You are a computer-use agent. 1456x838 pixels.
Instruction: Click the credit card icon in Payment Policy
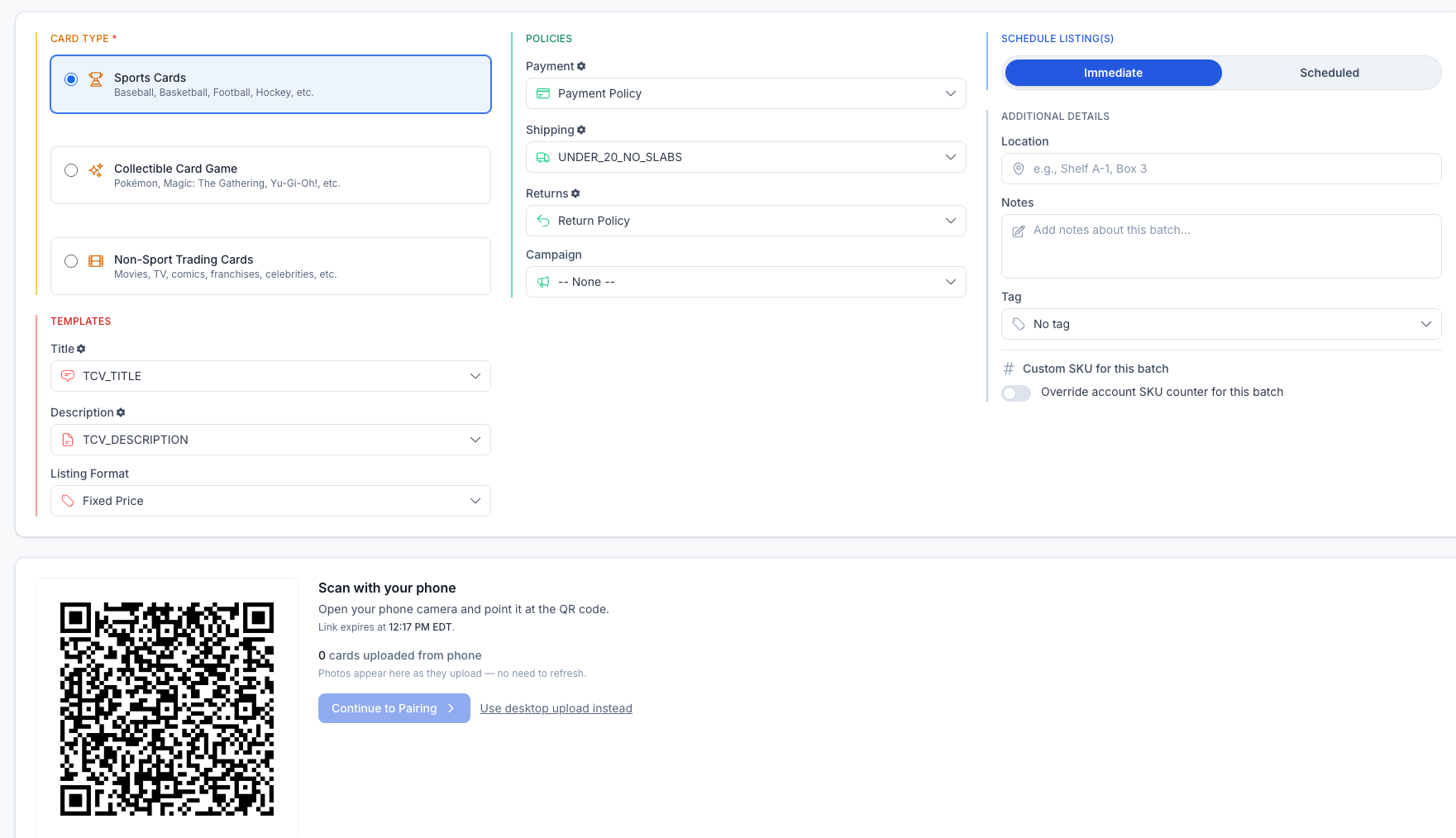pyautogui.click(x=543, y=93)
